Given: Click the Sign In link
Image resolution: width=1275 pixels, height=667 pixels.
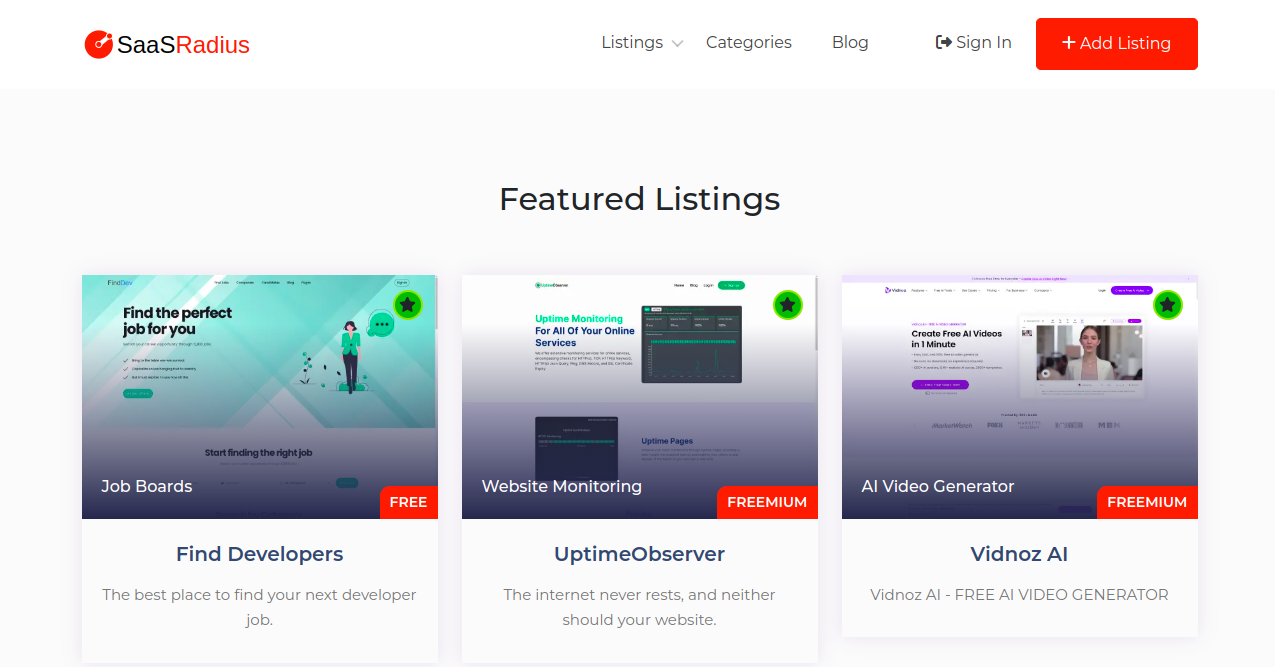Looking at the screenshot, I should click(973, 42).
